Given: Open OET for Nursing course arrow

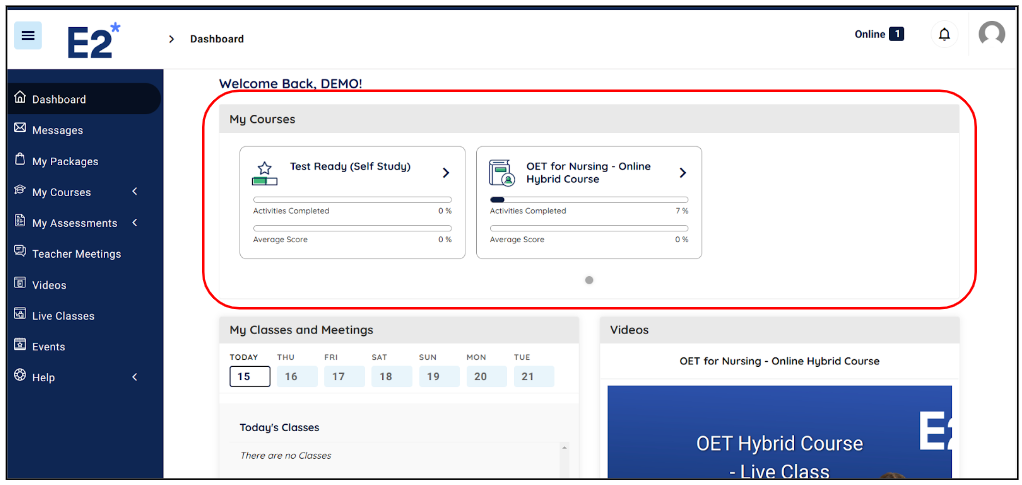Looking at the screenshot, I should click(x=683, y=173).
